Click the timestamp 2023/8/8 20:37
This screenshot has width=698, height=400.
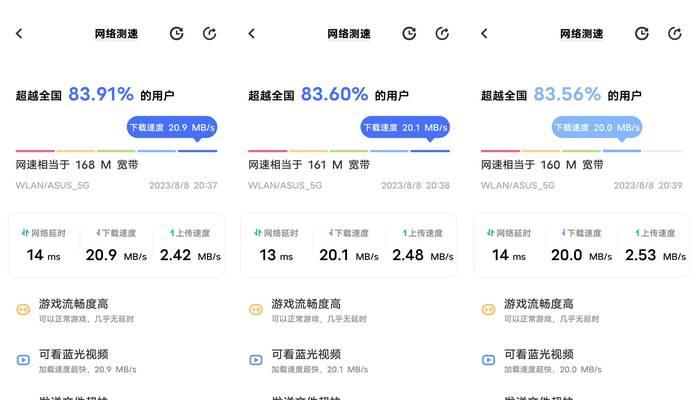(x=183, y=186)
